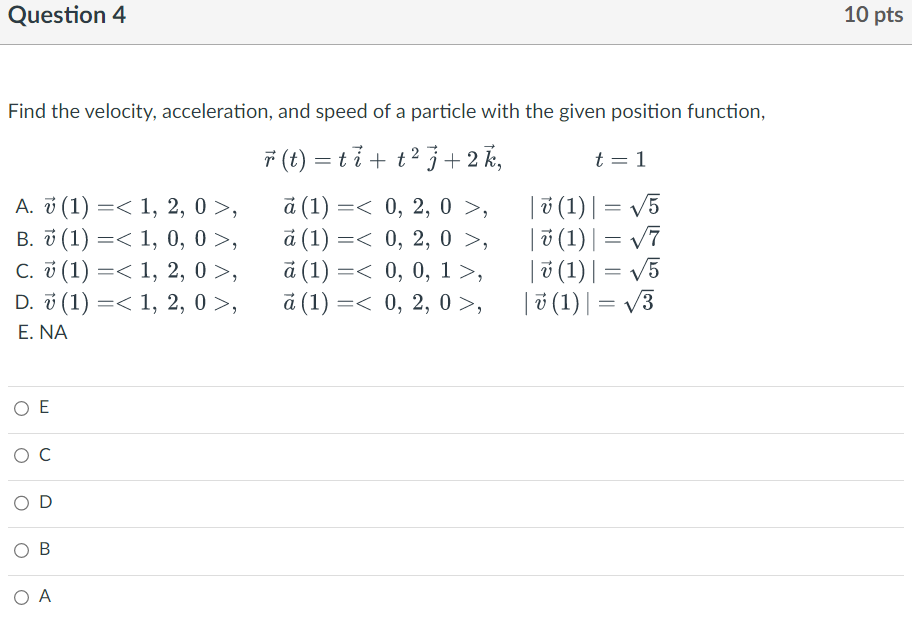Click the Question 4 header
Screen dimensions: 912x635
click(x=66, y=15)
